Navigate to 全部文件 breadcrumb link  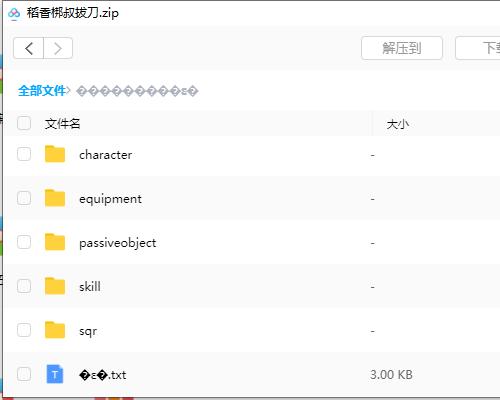(42, 91)
